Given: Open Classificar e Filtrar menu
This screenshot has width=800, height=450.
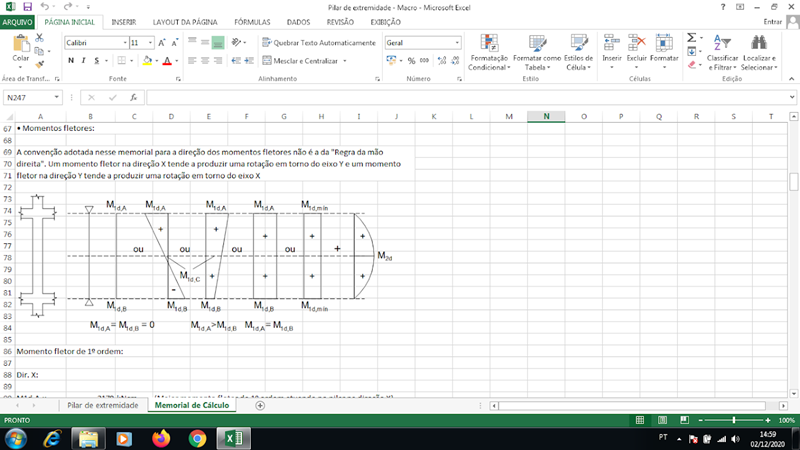Looking at the screenshot, I should (722, 53).
